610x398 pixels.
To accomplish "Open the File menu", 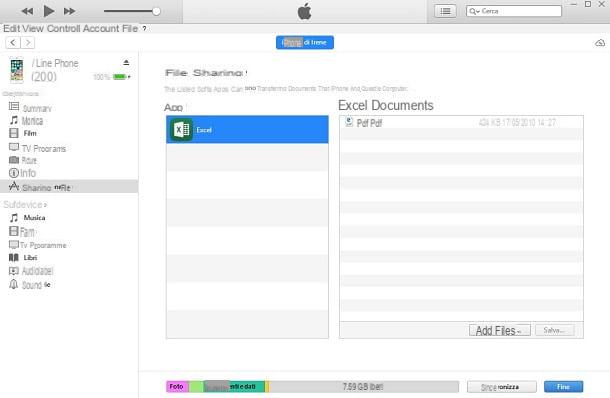I will pyautogui.click(x=130, y=28).
